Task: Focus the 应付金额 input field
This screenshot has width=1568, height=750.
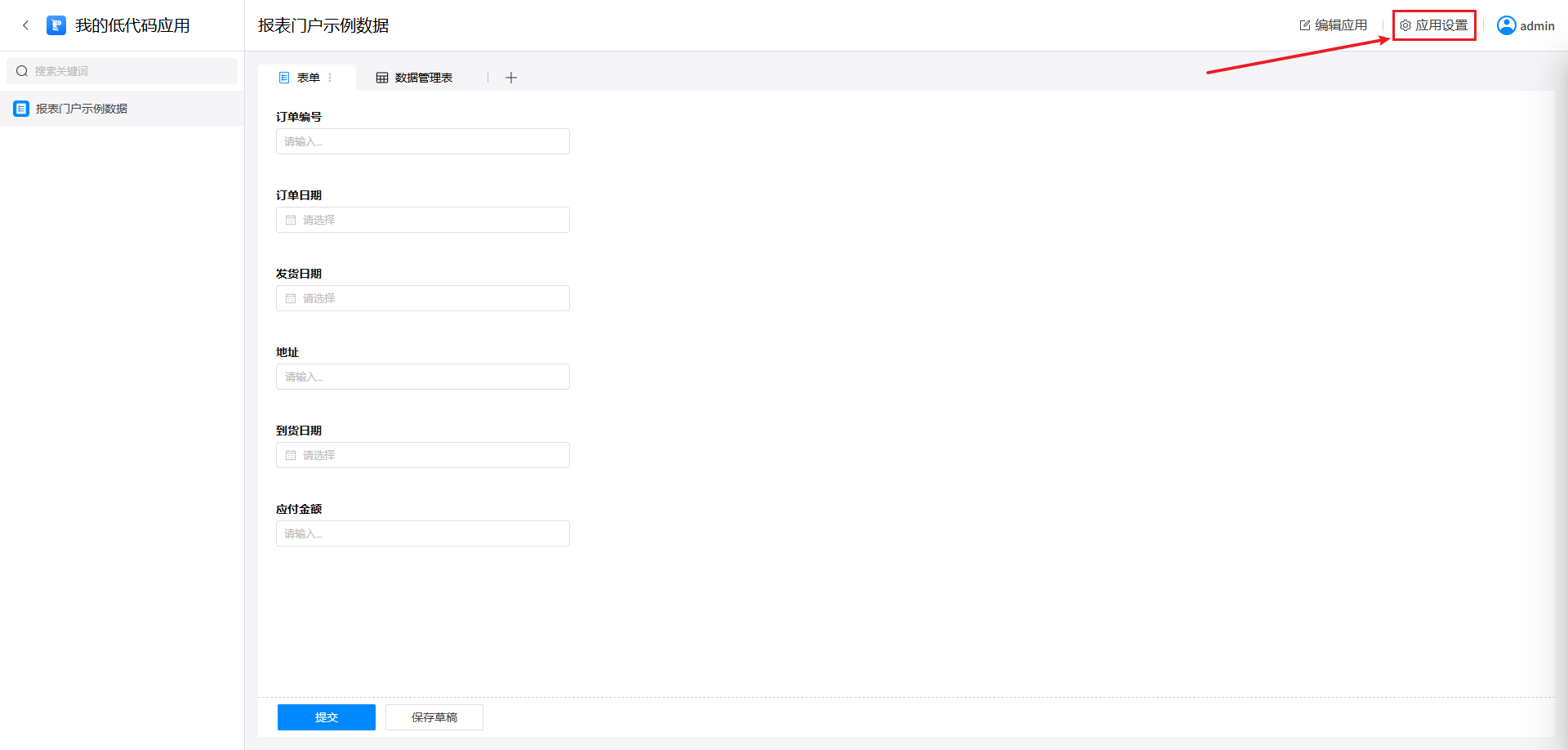Action: coord(422,533)
